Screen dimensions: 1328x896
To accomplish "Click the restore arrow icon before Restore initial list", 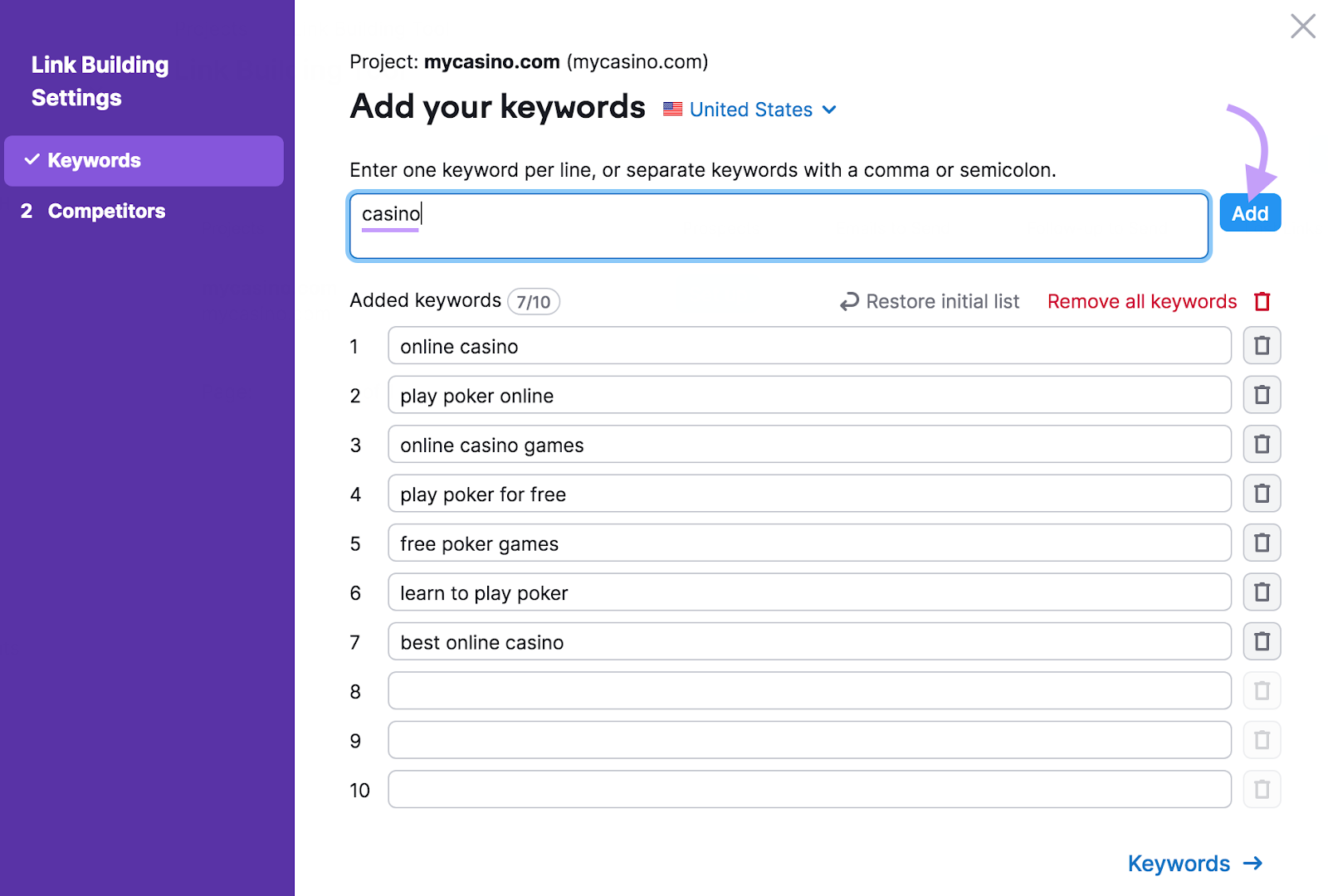I will (x=848, y=301).
